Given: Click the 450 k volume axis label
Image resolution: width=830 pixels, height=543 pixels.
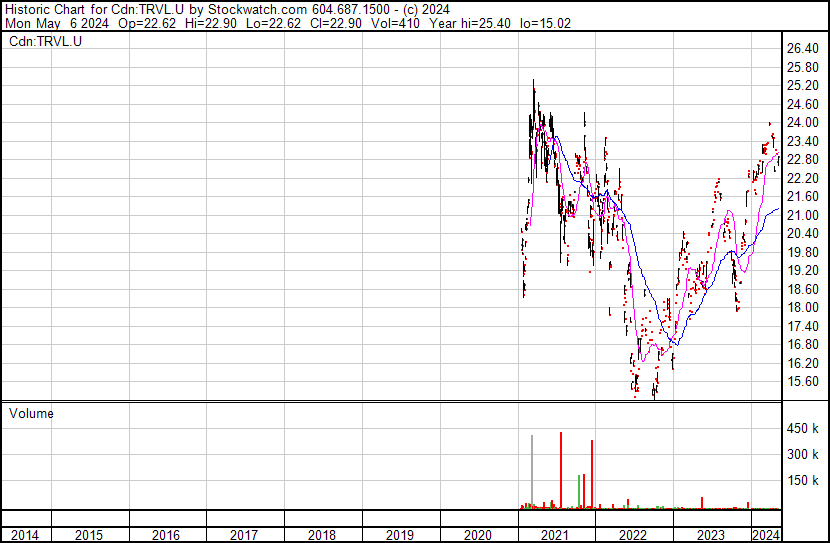Looking at the screenshot, I should point(802,428).
